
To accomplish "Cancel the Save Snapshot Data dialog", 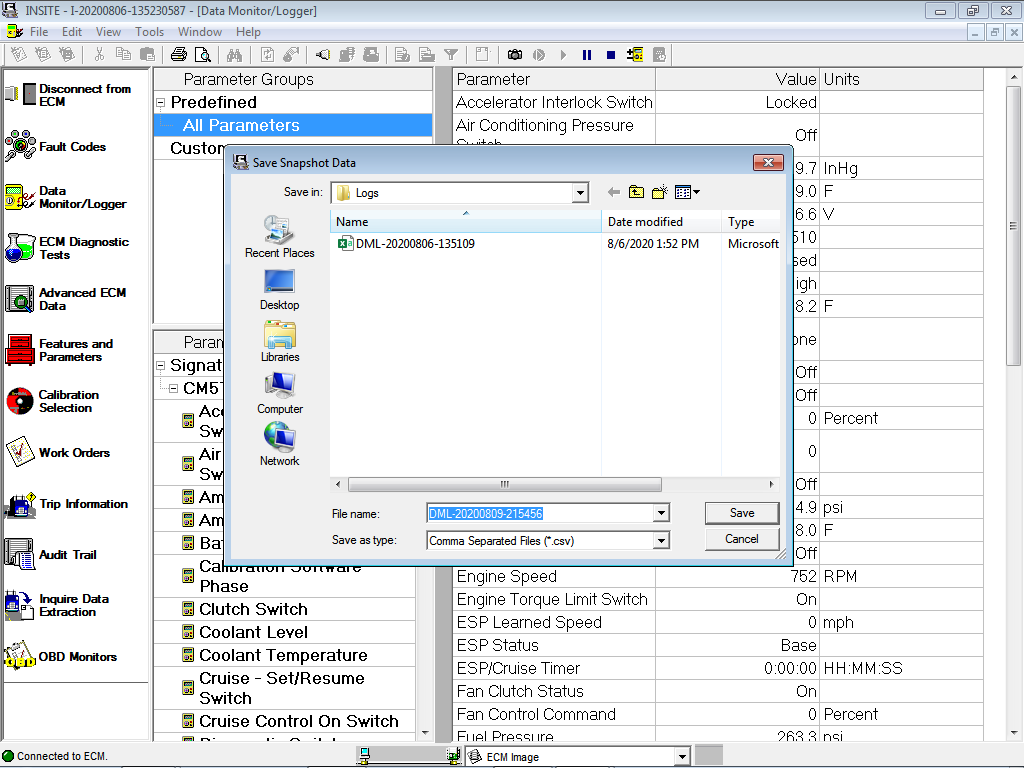I will [x=741, y=539].
